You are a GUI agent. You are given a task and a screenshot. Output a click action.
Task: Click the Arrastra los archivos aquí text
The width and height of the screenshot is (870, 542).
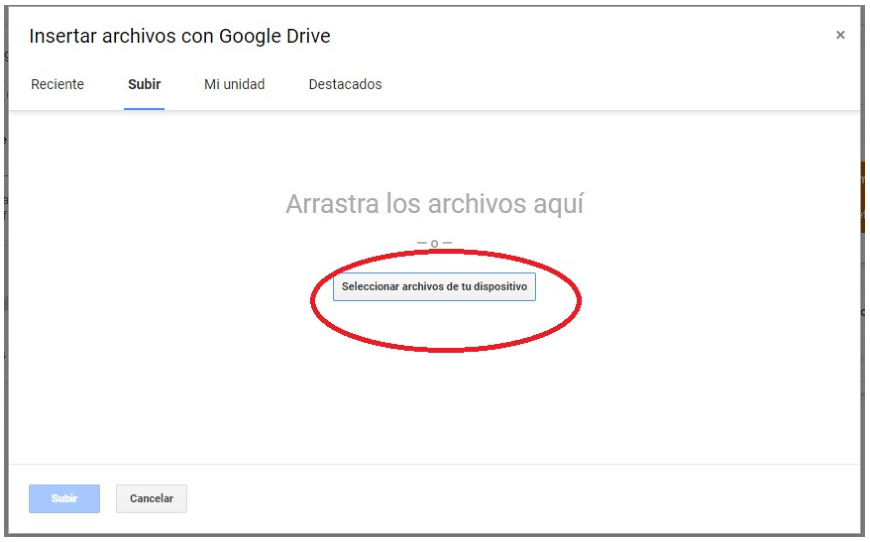(x=434, y=204)
